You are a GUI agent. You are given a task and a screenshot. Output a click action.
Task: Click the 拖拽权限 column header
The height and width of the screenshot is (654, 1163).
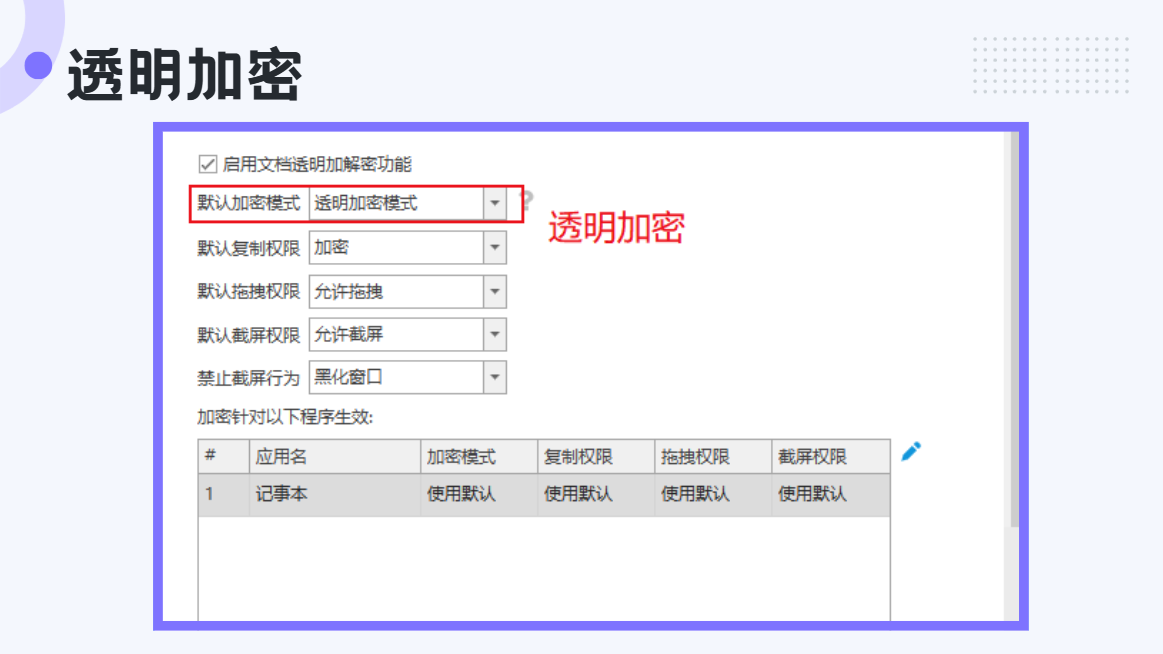click(714, 457)
